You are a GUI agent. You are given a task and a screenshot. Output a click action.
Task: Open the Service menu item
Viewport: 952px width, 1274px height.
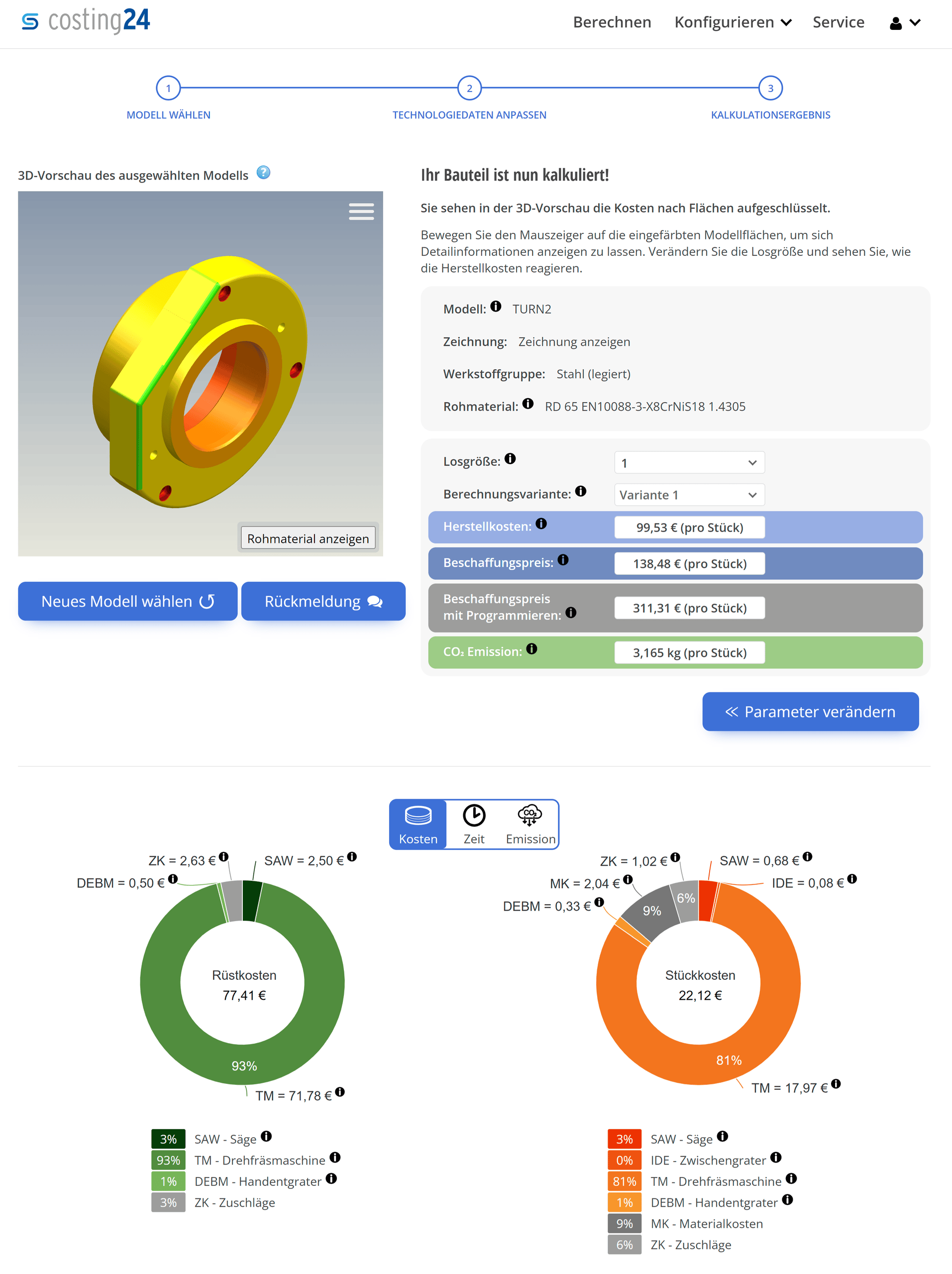(x=838, y=22)
